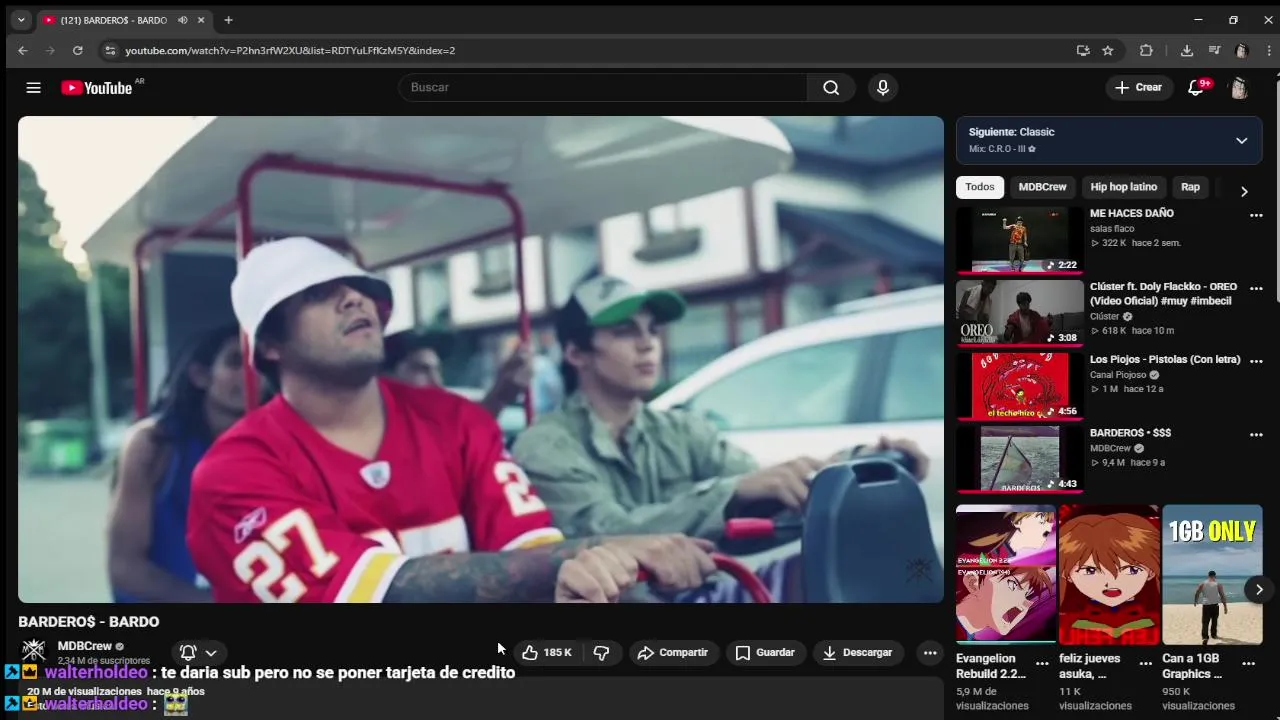1280x720 pixels.
Task: Open Clúster OREO video thumbnail
Action: [x=1019, y=313]
